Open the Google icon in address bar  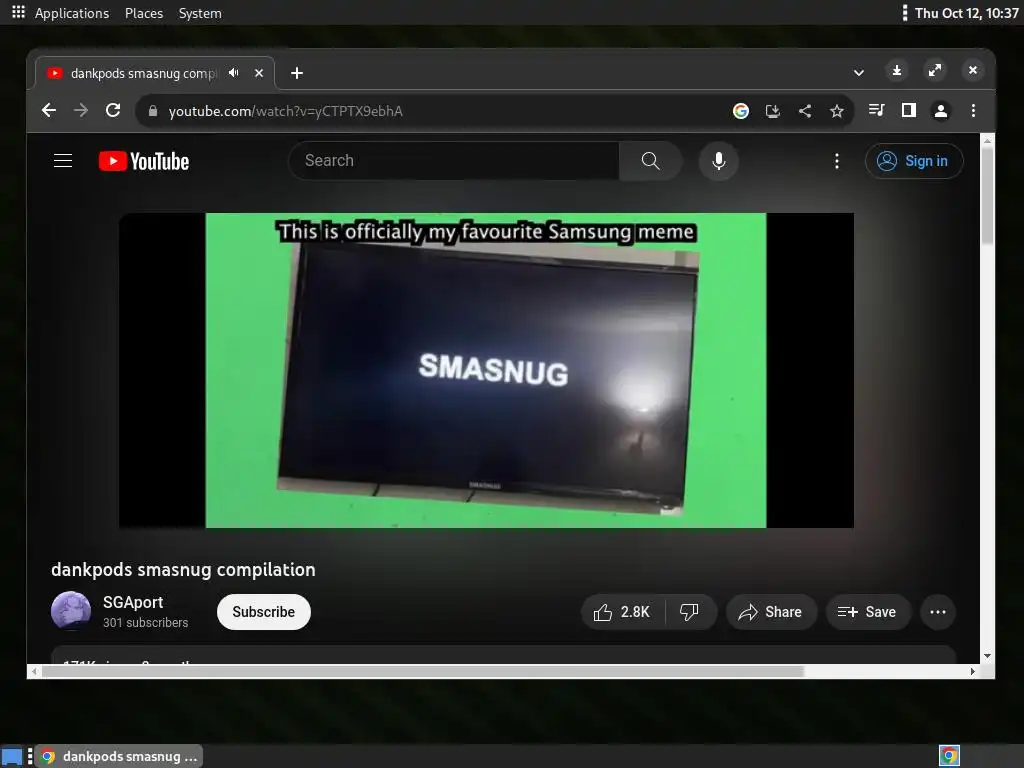pos(741,111)
